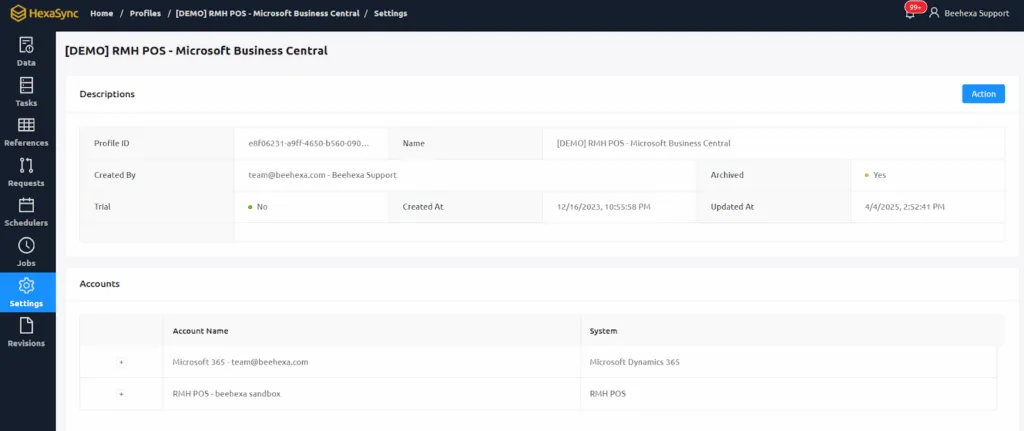This screenshot has width=1024, height=431.
Task: Click the Archived Yes status
Action: pos(875,175)
